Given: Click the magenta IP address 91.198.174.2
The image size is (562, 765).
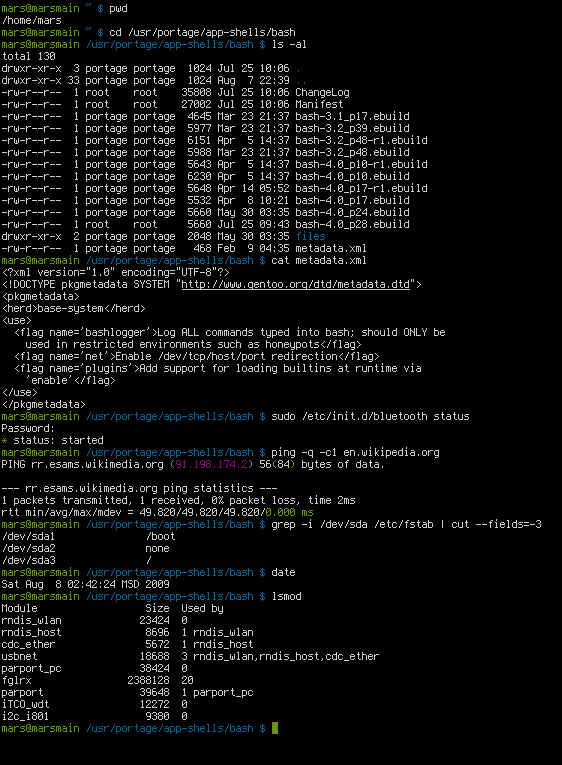Looking at the screenshot, I should [x=211, y=464].
